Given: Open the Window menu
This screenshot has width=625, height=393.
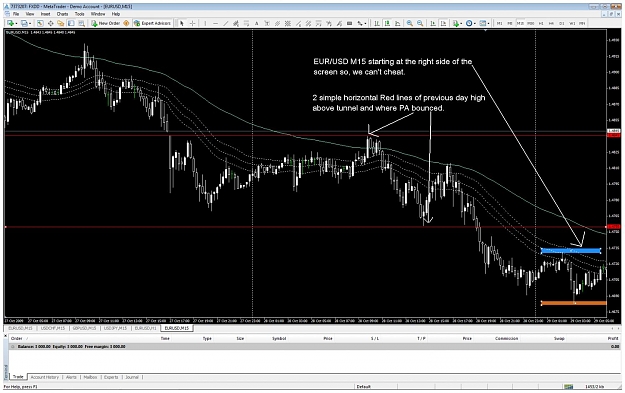Looking at the screenshot, I should click(x=98, y=14).
